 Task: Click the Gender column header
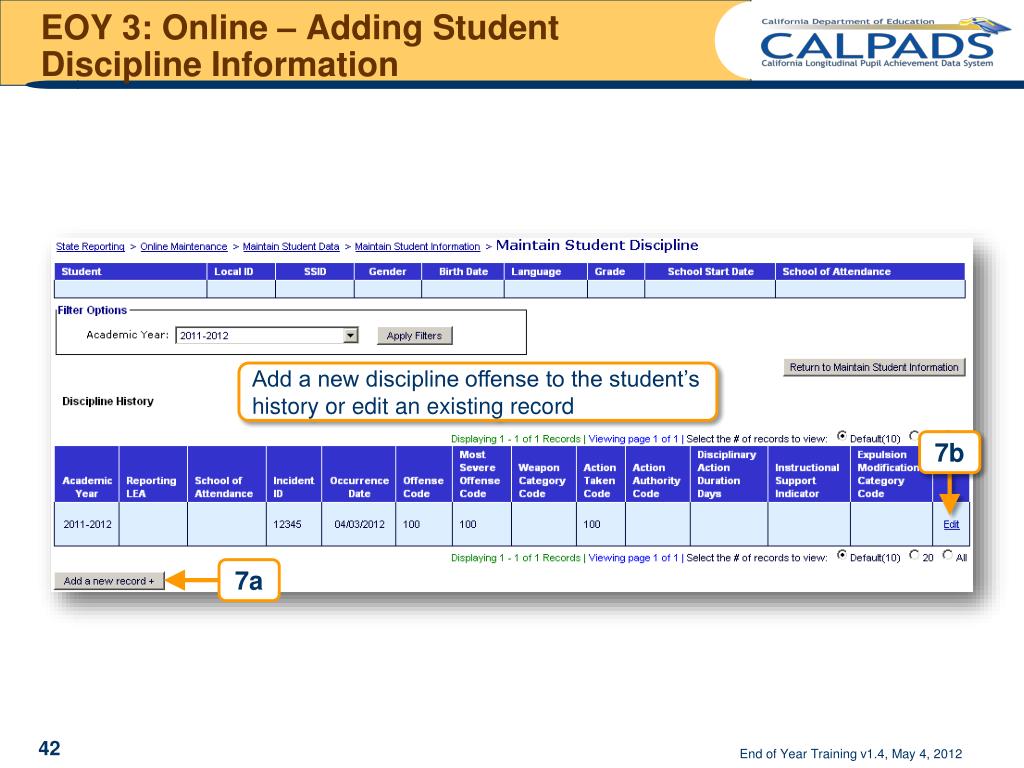388,272
